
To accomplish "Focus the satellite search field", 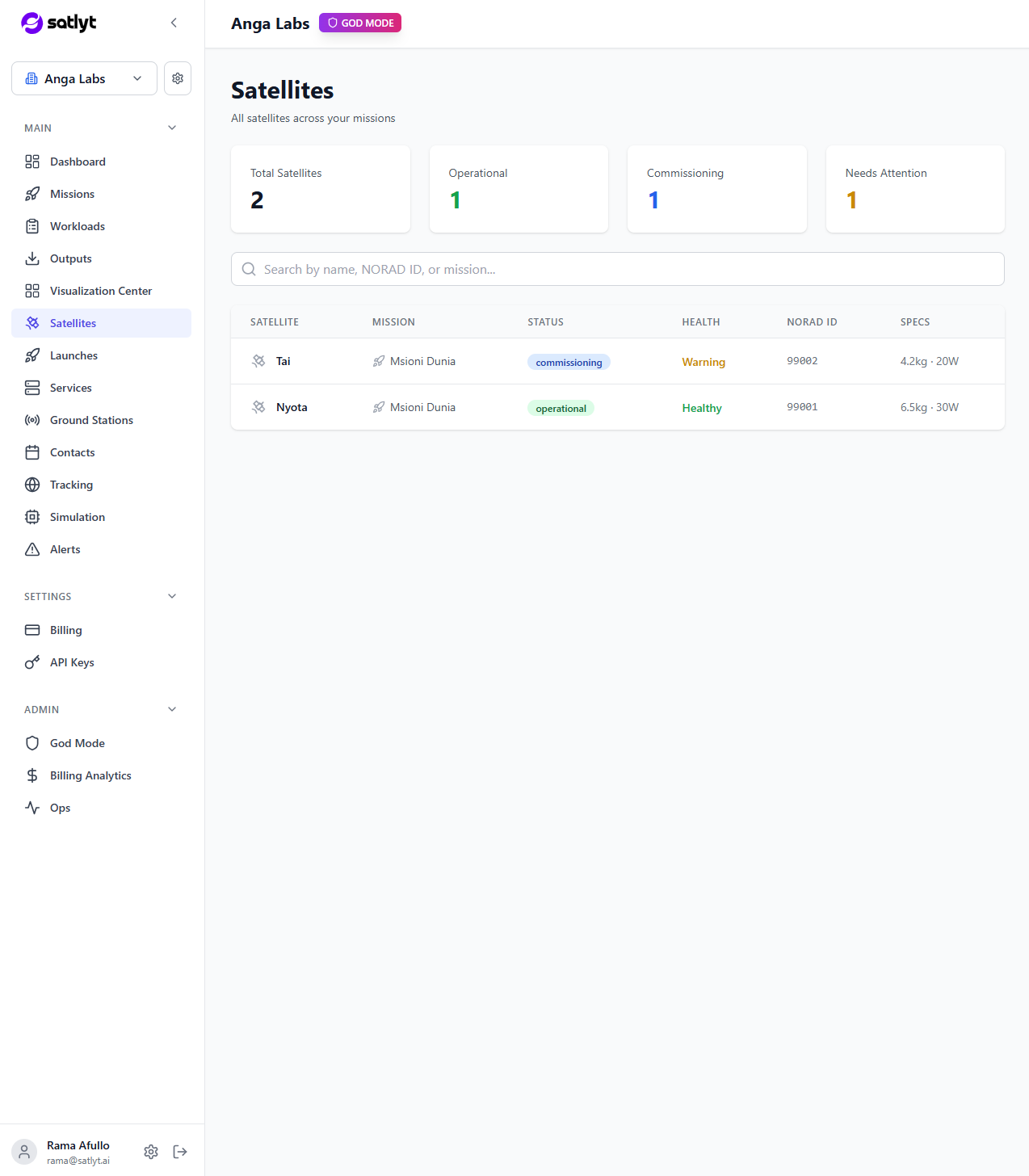I will pyautogui.click(x=618, y=269).
